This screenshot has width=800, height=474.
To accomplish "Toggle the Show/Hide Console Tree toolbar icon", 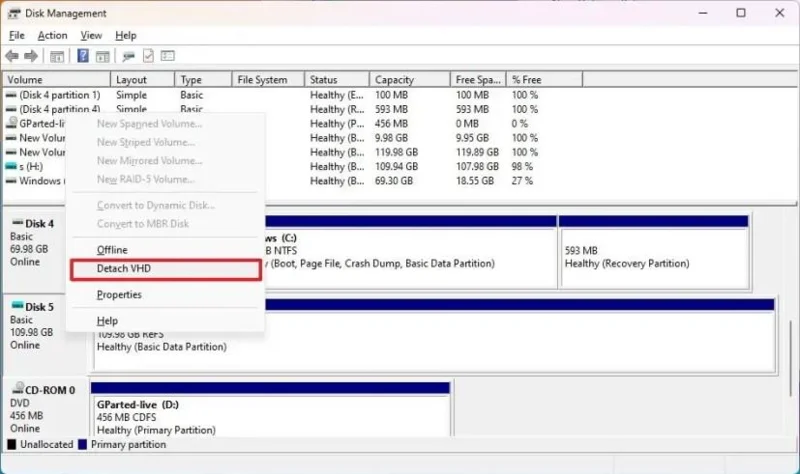I will coord(57,56).
